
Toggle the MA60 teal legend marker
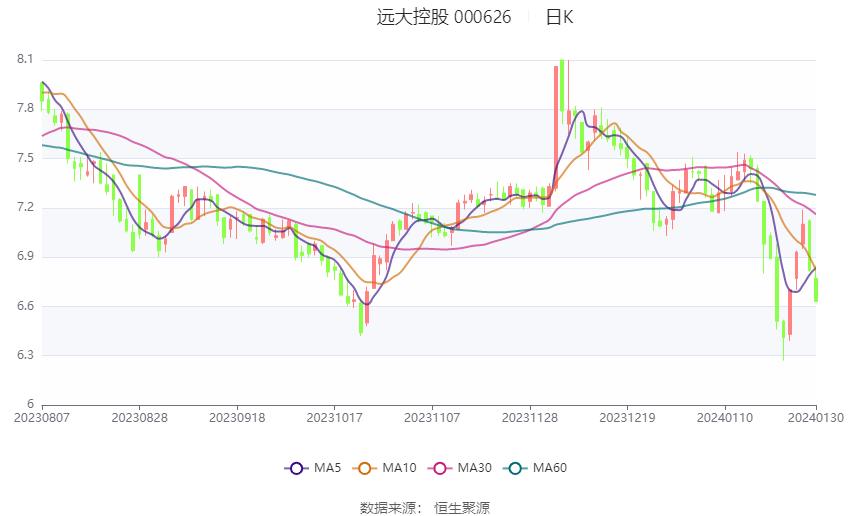click(x=515, y=468)
